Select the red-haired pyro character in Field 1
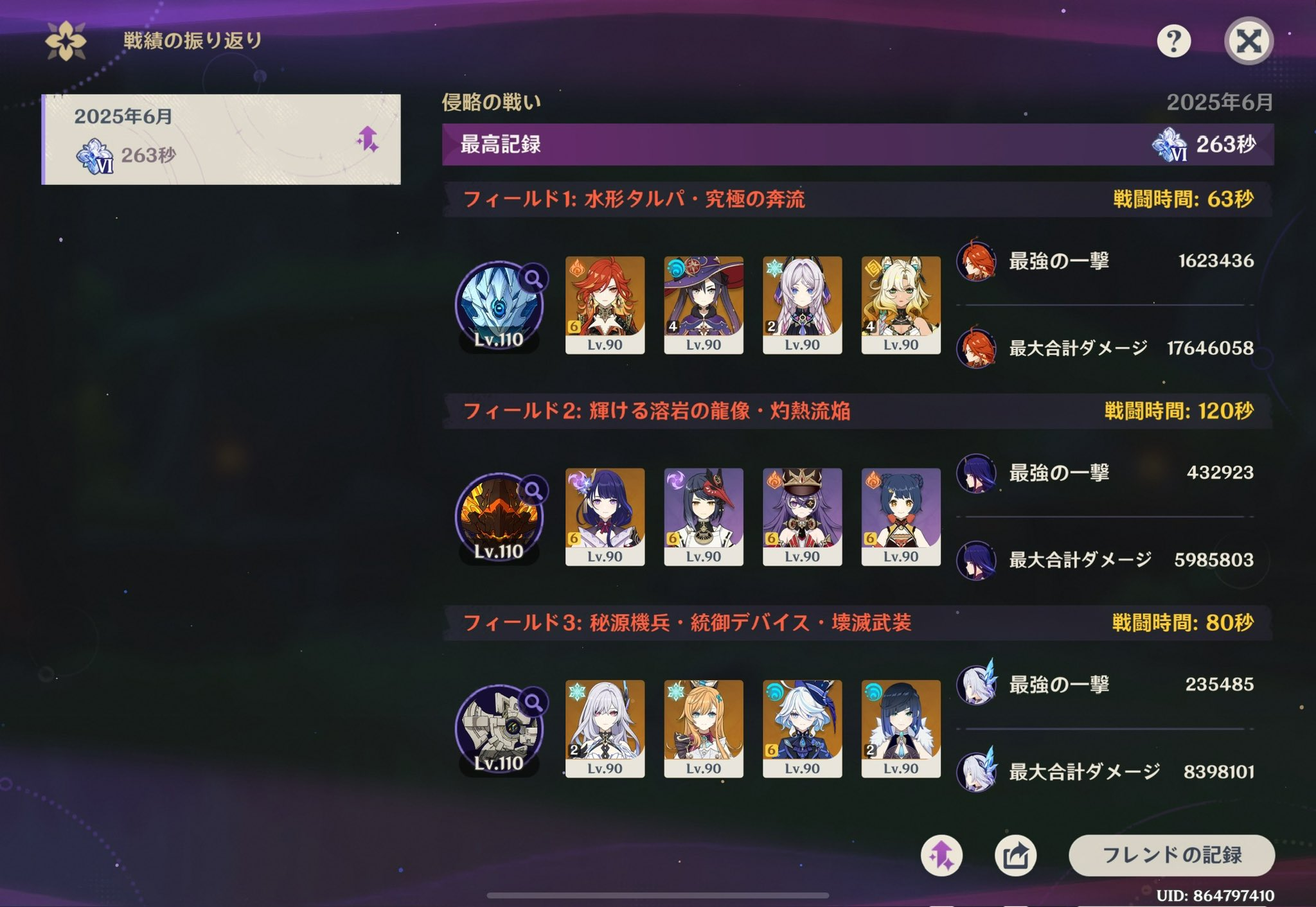1316x907 pixels. click(x=605, y=305)
